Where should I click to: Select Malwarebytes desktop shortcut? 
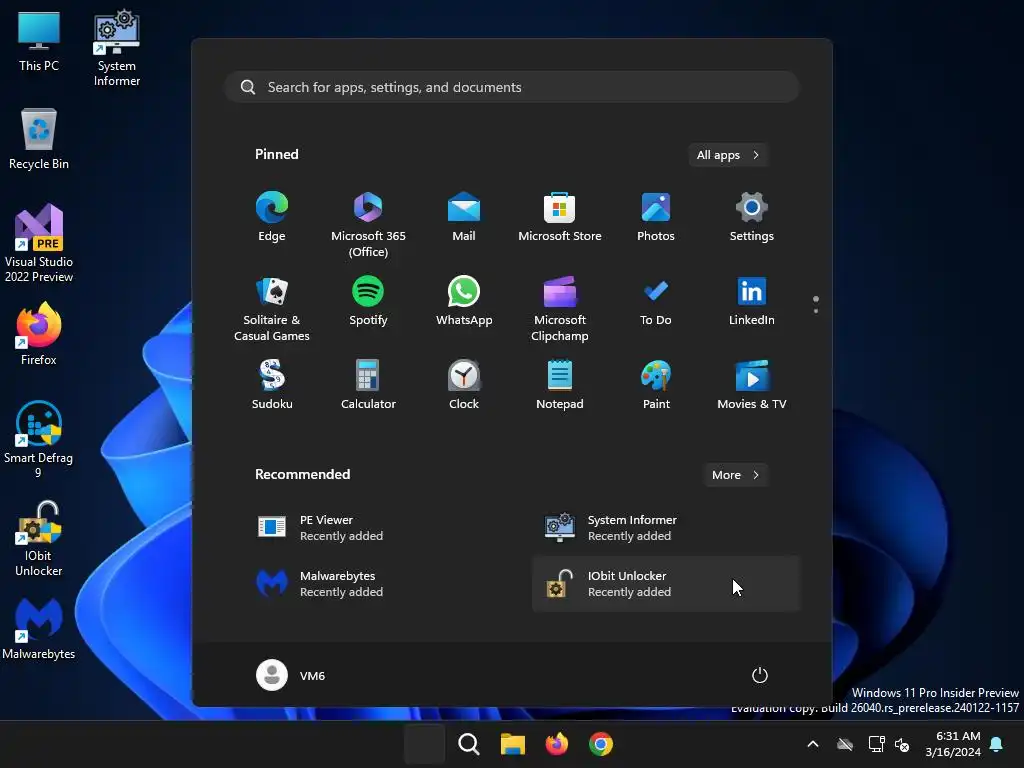39,628
